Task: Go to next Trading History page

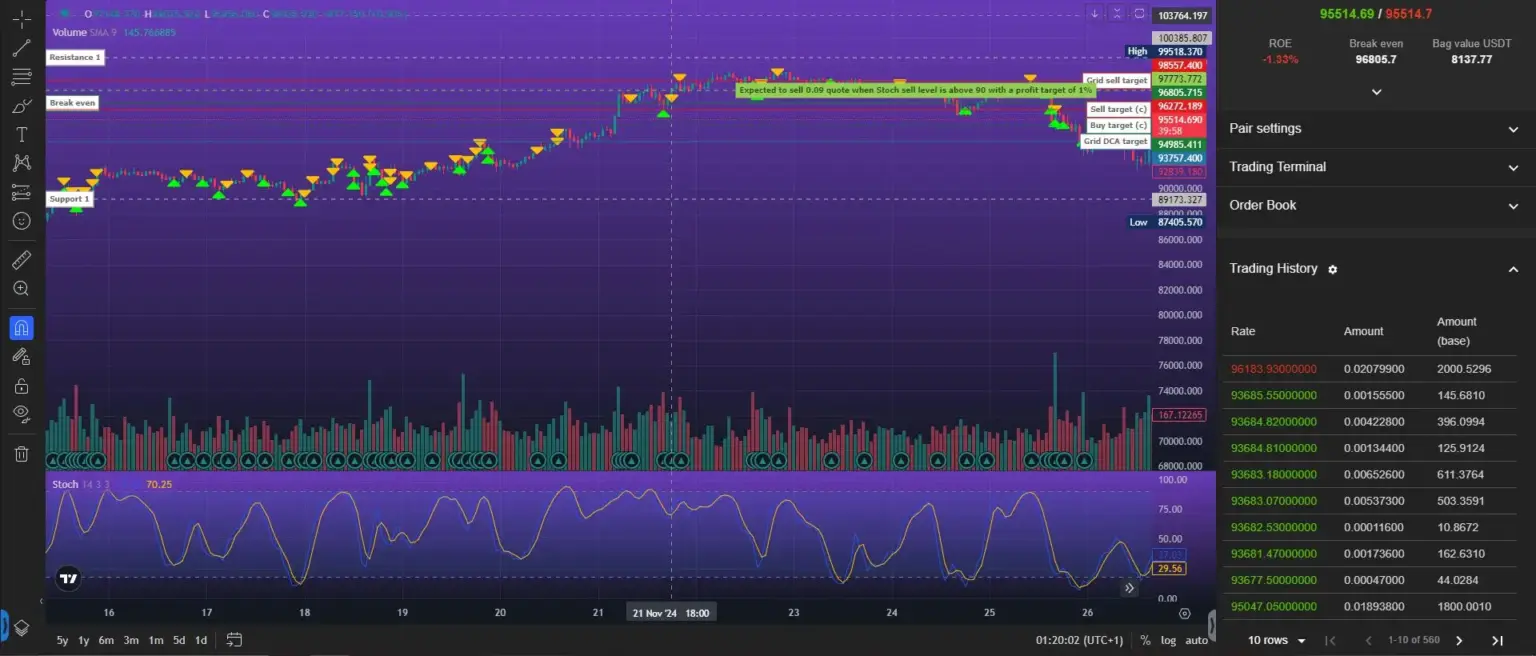Action: pos(1459,640)
